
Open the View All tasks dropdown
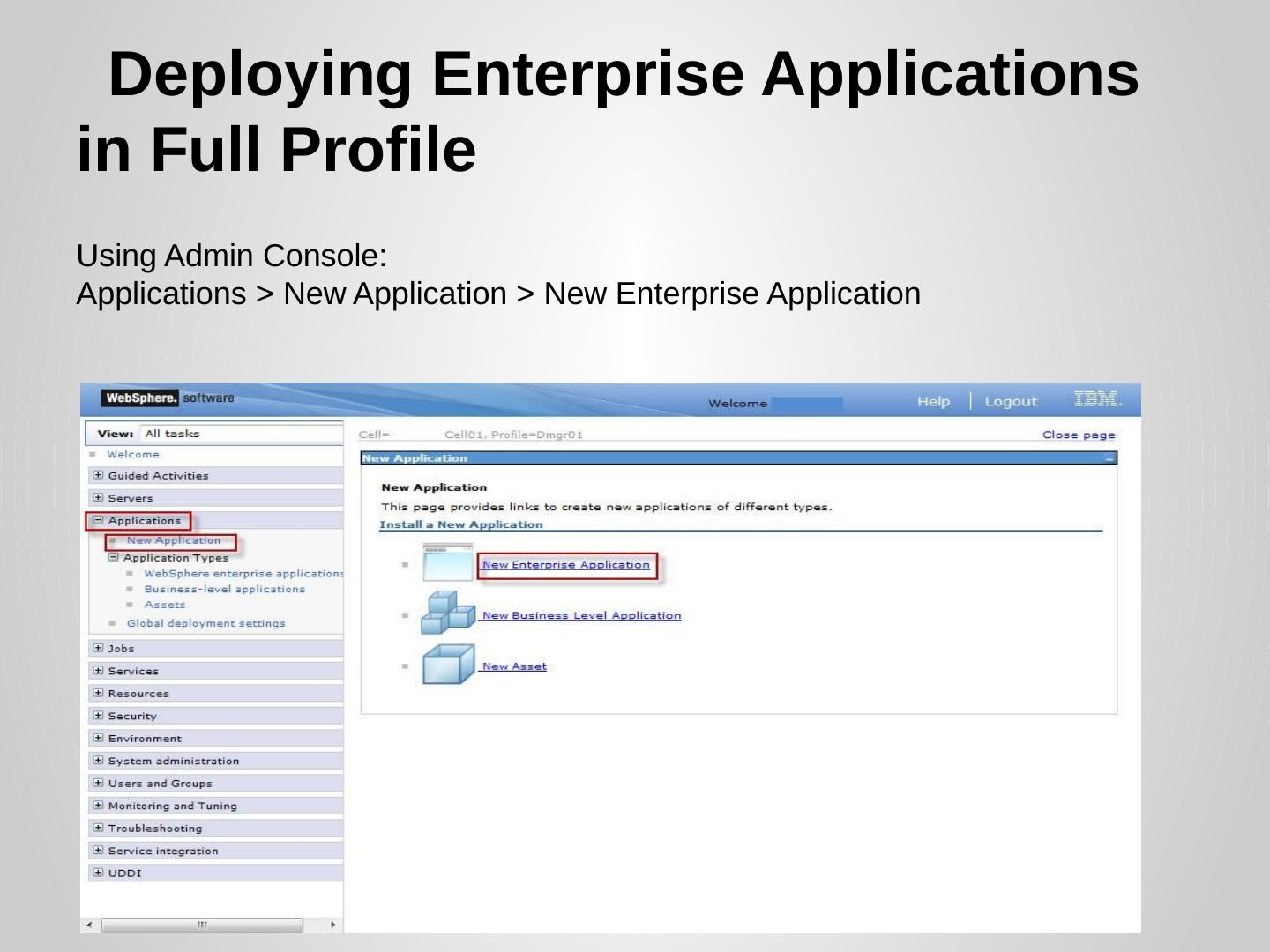coord(240,434)
